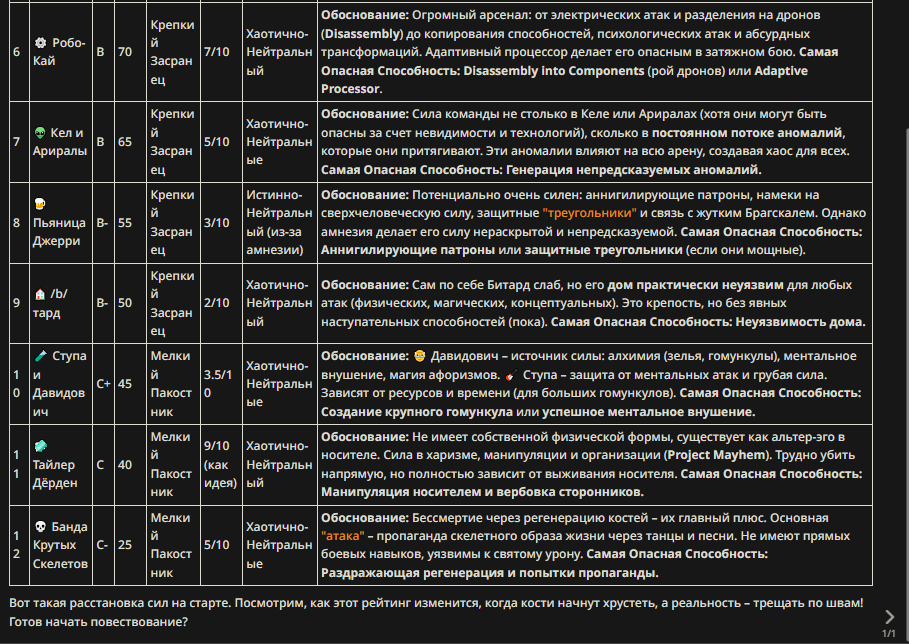Click bold text Генерация непредсказуемых аномалий
This screenshot has width=909, height=644.
[x=634, y=170]
